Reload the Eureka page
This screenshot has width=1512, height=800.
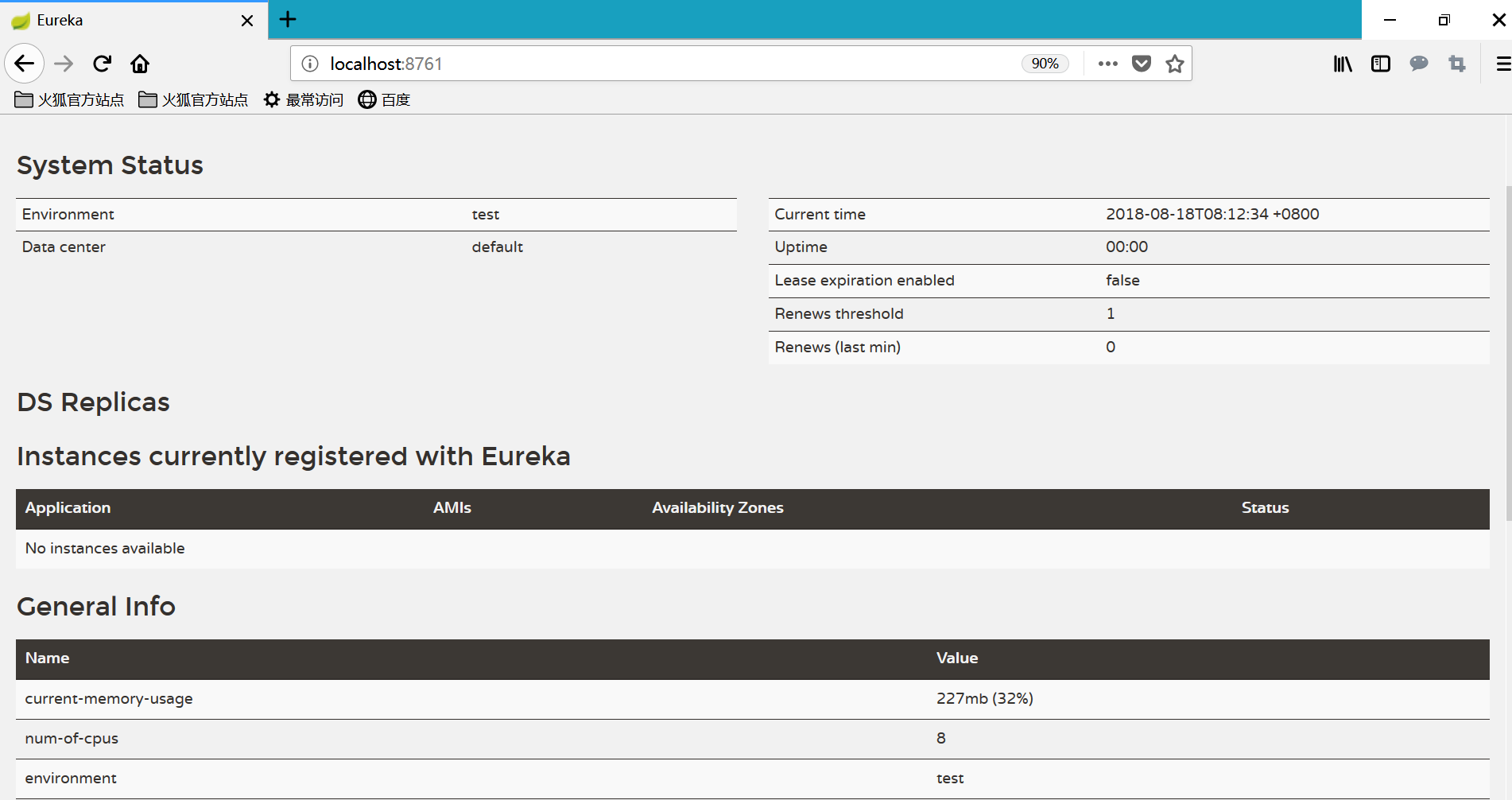102,64
